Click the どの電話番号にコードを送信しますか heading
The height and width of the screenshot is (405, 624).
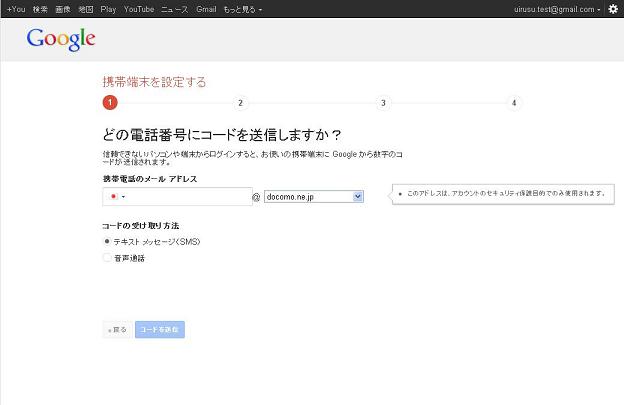click(x=222, y=135)
